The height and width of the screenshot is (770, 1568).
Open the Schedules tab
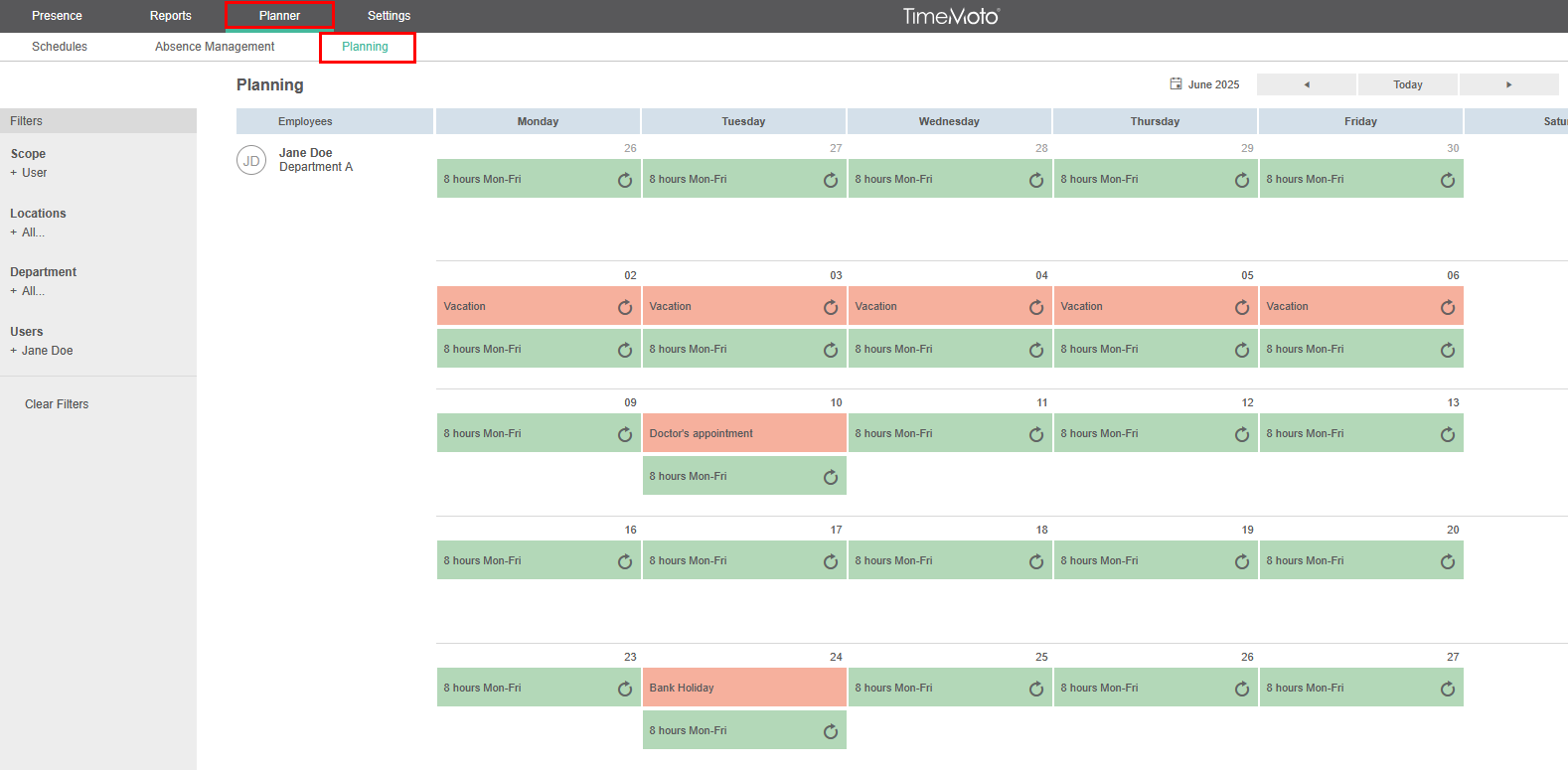tap(60, 47)
